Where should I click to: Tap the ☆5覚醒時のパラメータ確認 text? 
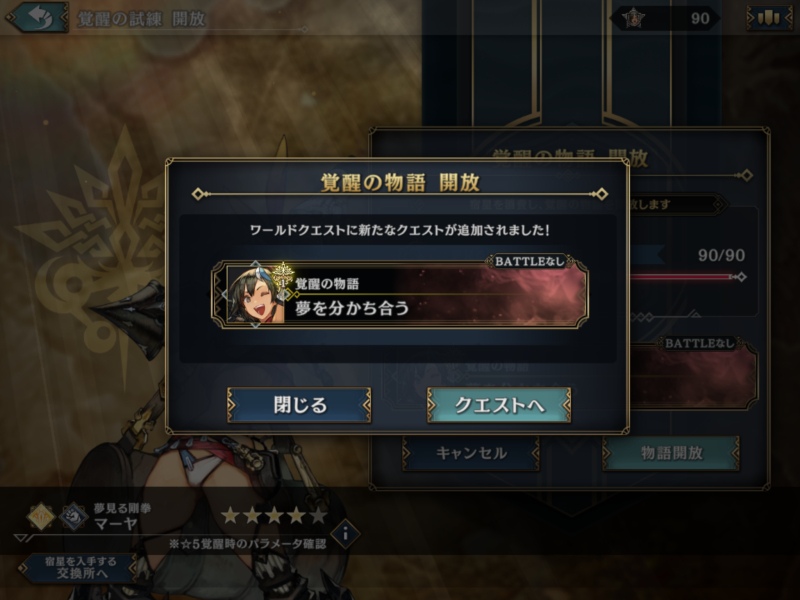pyautogui.click(x=247, y=544)
